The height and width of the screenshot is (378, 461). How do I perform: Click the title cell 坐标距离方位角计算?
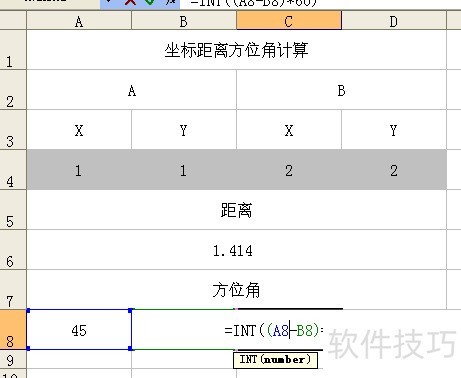[x=236, y=50]
